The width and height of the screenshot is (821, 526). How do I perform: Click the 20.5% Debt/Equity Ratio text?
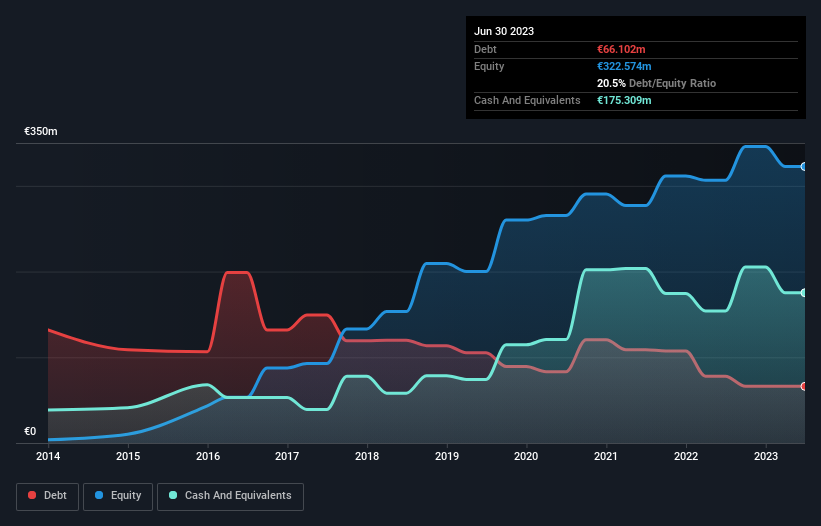click(x=656, y=83)
